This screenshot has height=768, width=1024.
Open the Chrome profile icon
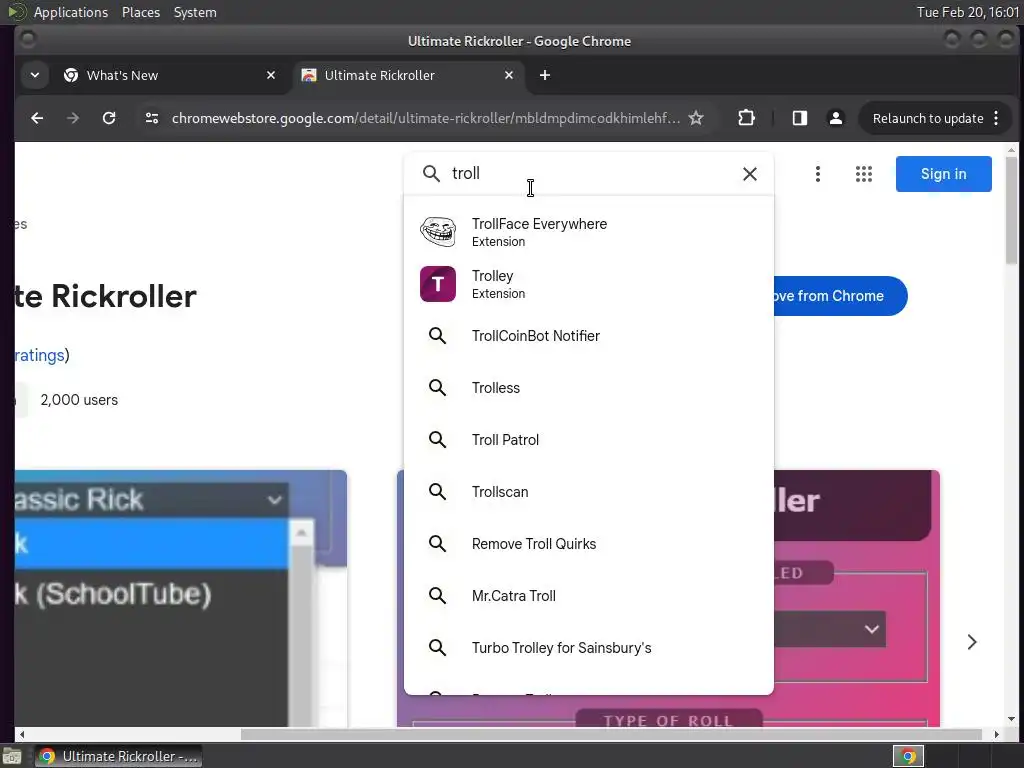tap(835, 118)
